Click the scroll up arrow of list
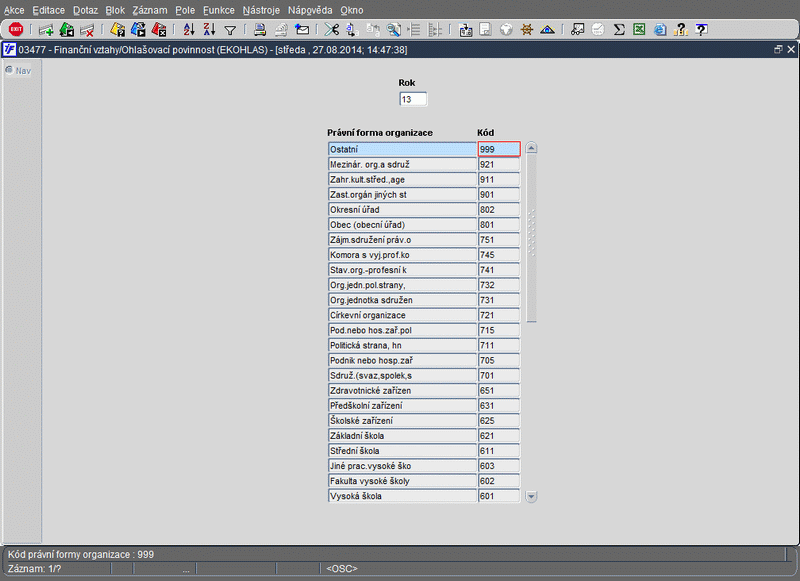This screenshot has height=581, width=800. click(x=531, y=148)
